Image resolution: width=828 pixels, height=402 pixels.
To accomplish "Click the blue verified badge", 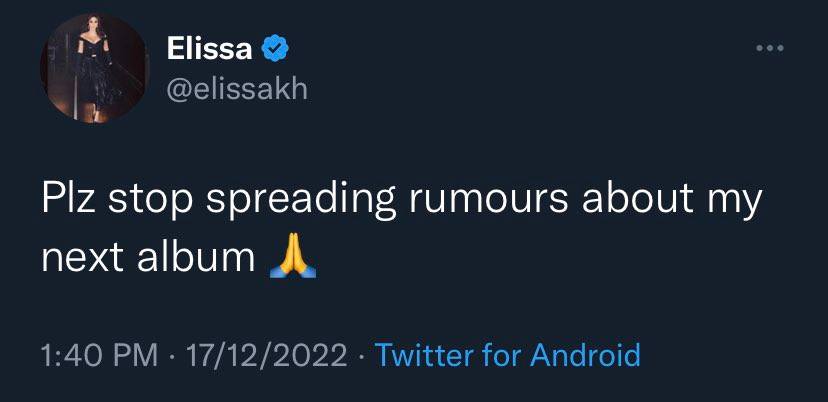I will point(273,49).
